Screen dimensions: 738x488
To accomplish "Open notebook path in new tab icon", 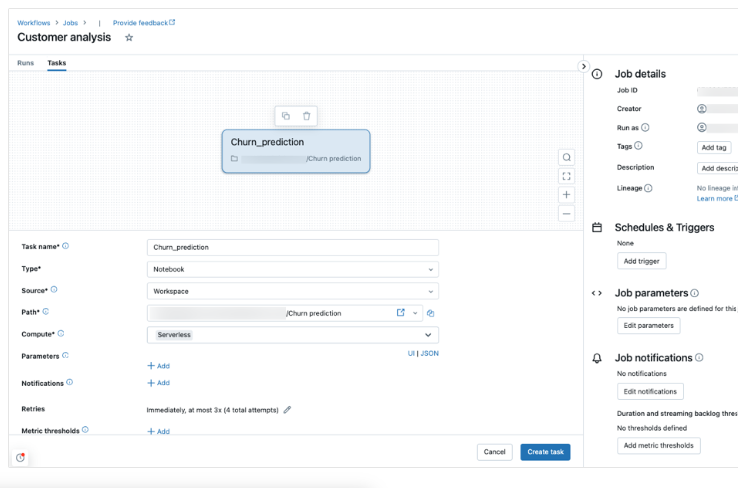I will (x=401, y=313).
